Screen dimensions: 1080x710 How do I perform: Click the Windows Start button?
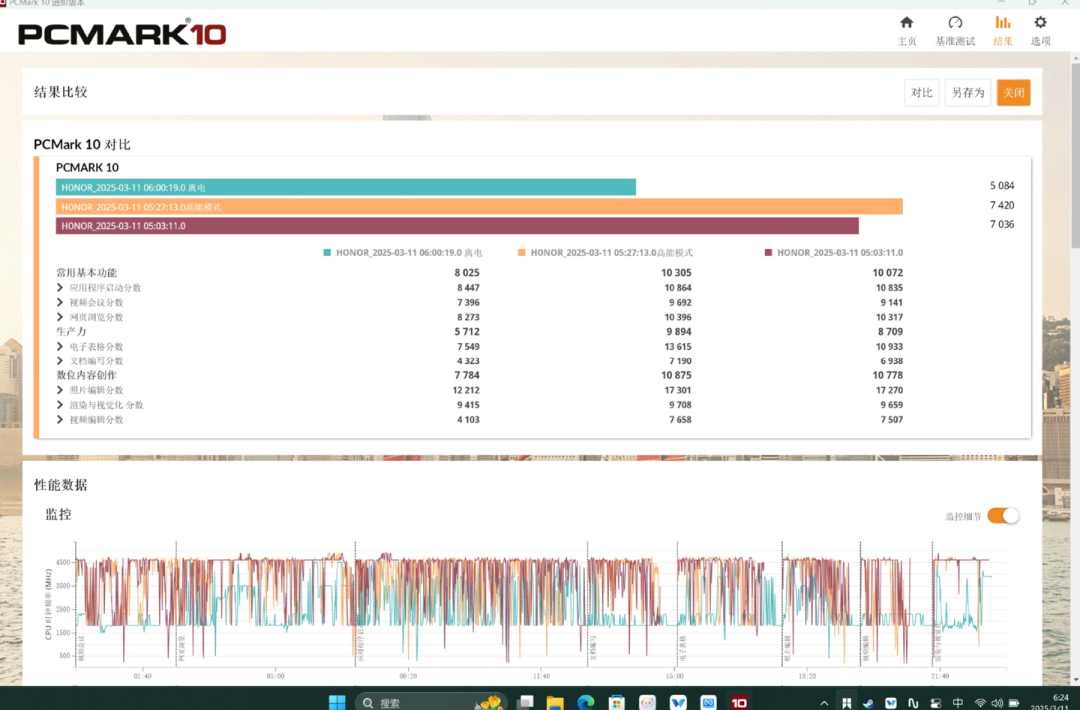[x=337, y=702]
